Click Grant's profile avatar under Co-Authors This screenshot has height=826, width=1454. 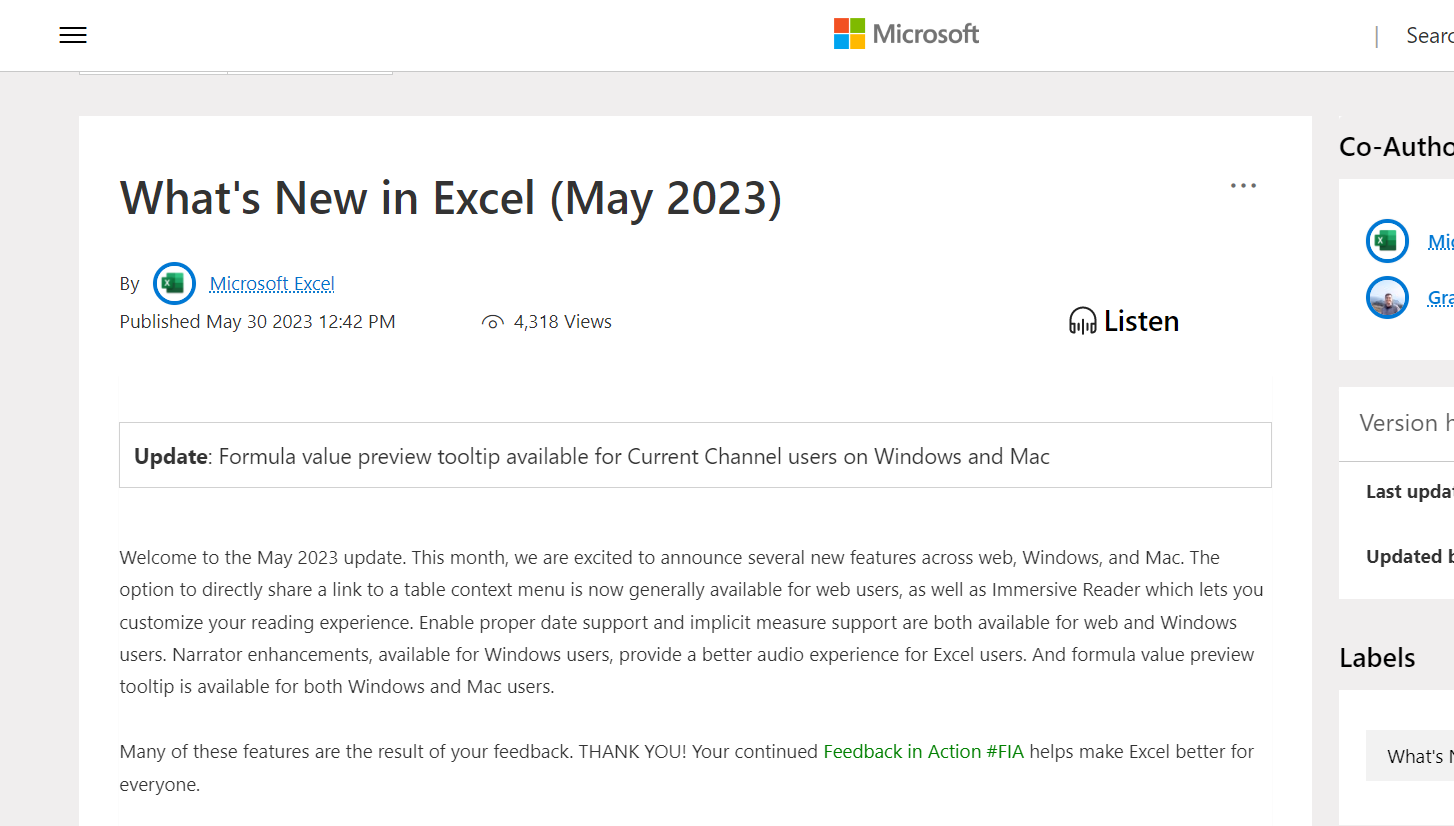point(1387,297)
